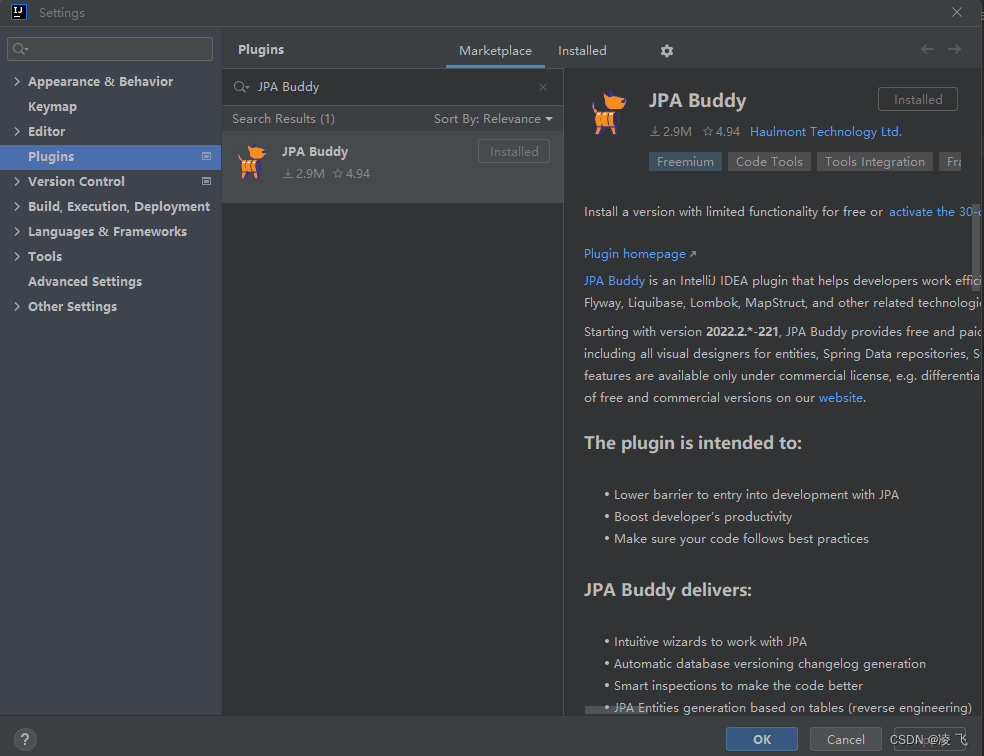Expand the Tools settings node
The height and width of the screenshot is (756, 984).
point(17,257)
